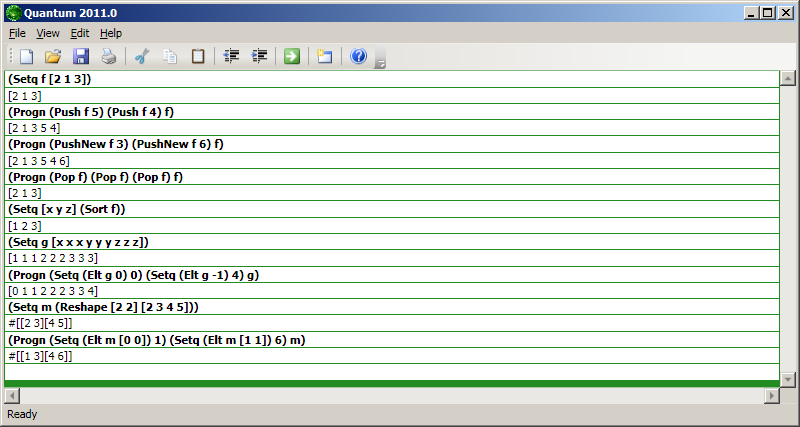The width and height of the screenshot is (800, 427).
Task: Click the Paste clipboard icon
Action: click(198, 56)
